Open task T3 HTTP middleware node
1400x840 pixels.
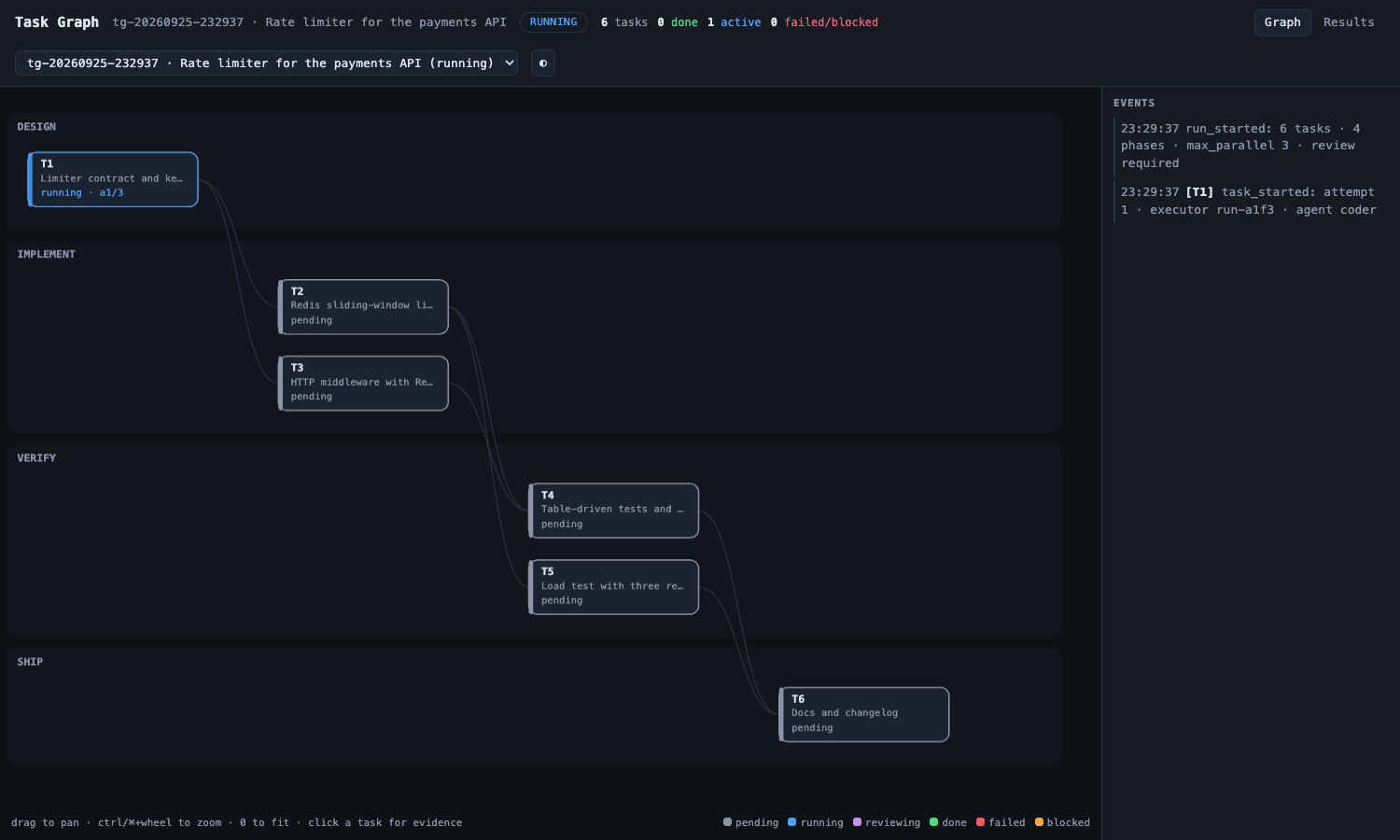pos(364,384)
